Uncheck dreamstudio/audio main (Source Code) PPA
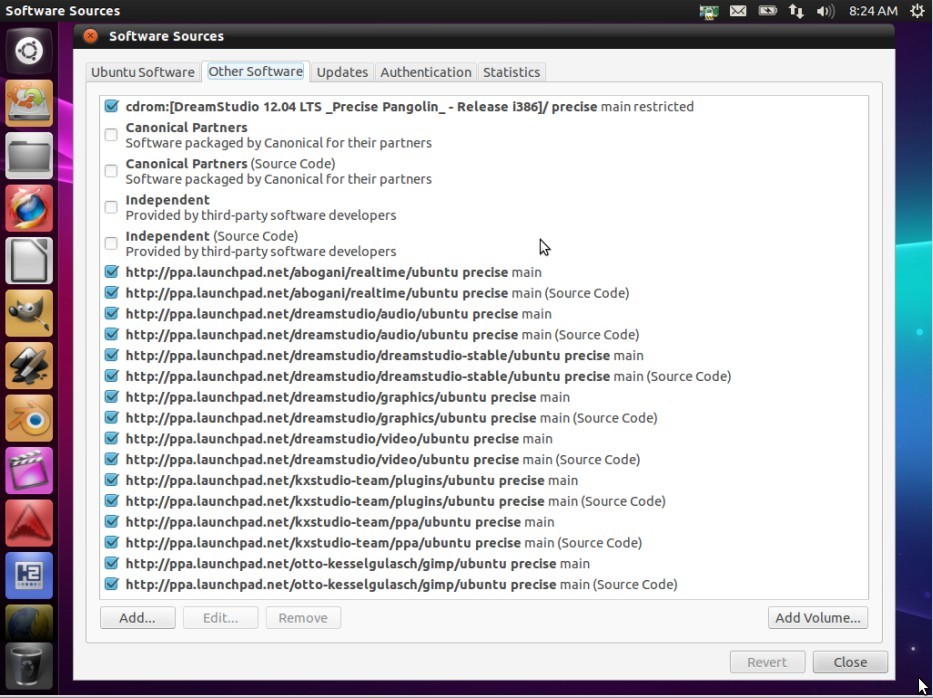Screen dimensions: 933x698 pyautogui.click(x=111, y=334)
